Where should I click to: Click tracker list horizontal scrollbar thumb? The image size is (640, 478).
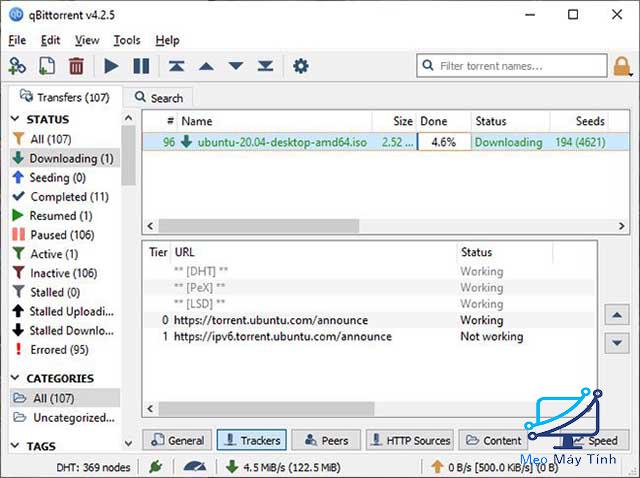(x=266, y=409)
